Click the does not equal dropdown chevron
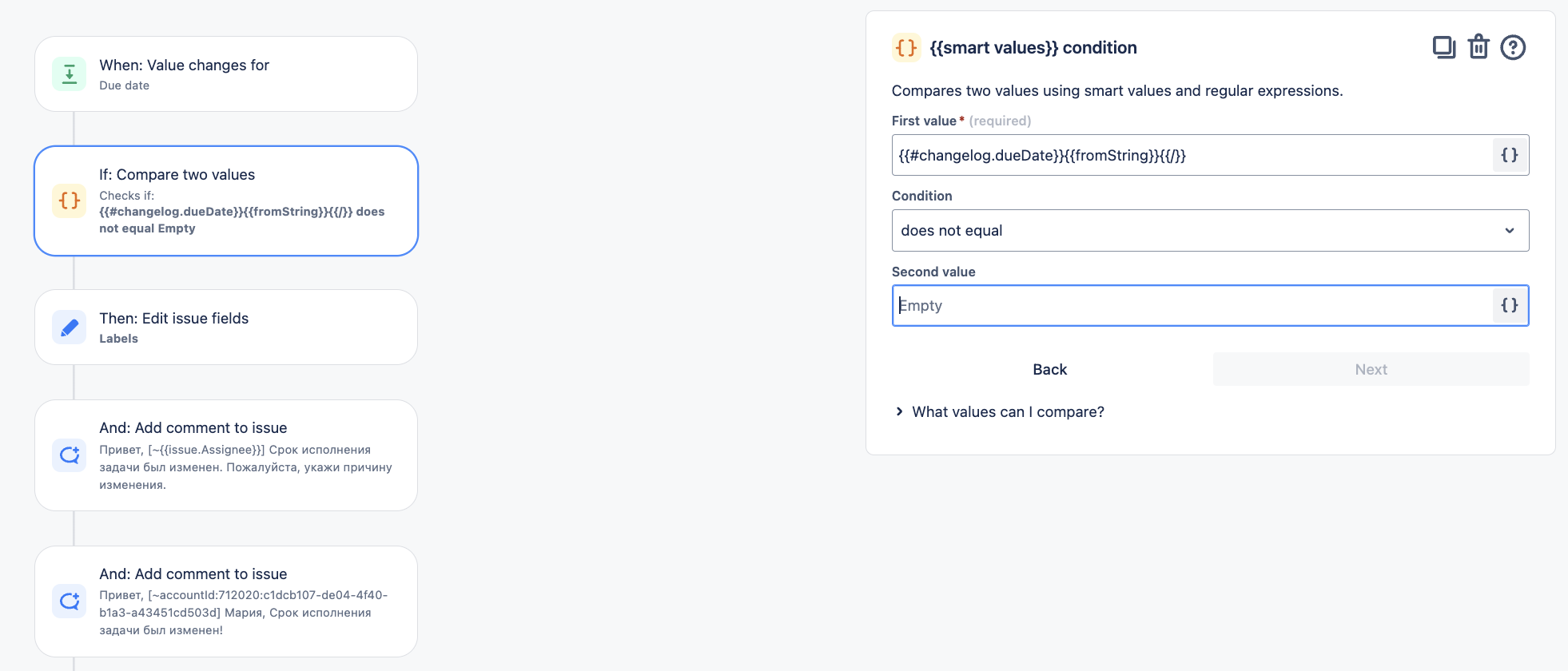The width and height of the screenshot is (1568, 671). point(1510,231)
